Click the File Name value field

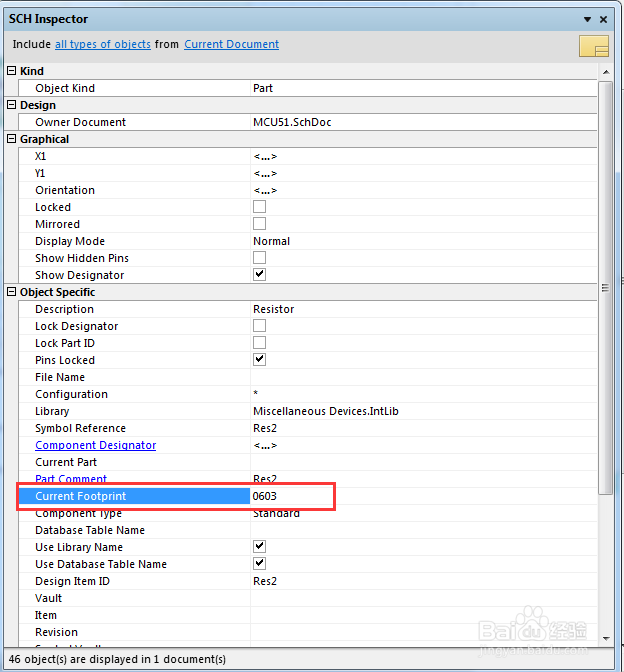click(423, 377)
